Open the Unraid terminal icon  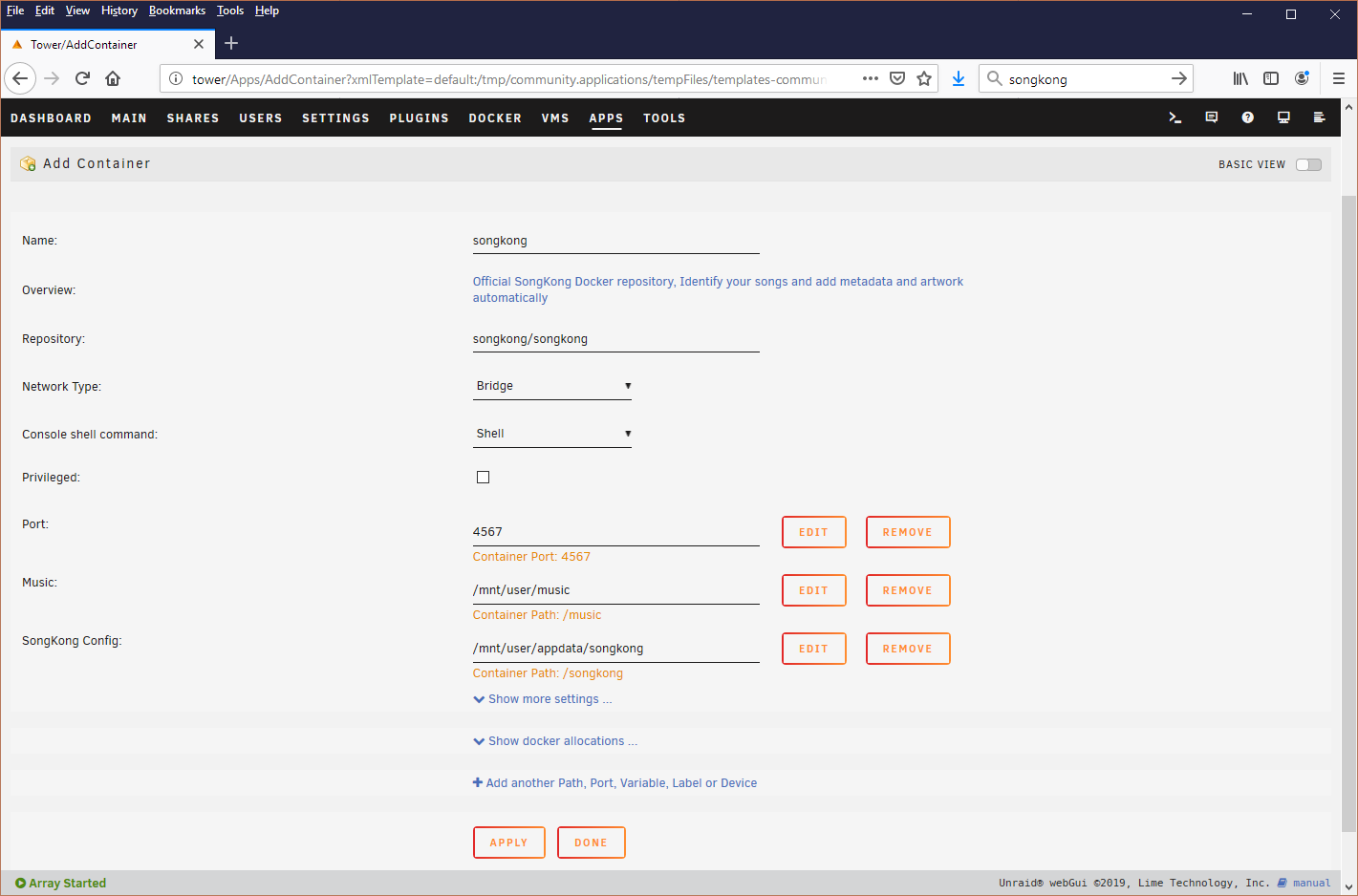(1175, 117)
